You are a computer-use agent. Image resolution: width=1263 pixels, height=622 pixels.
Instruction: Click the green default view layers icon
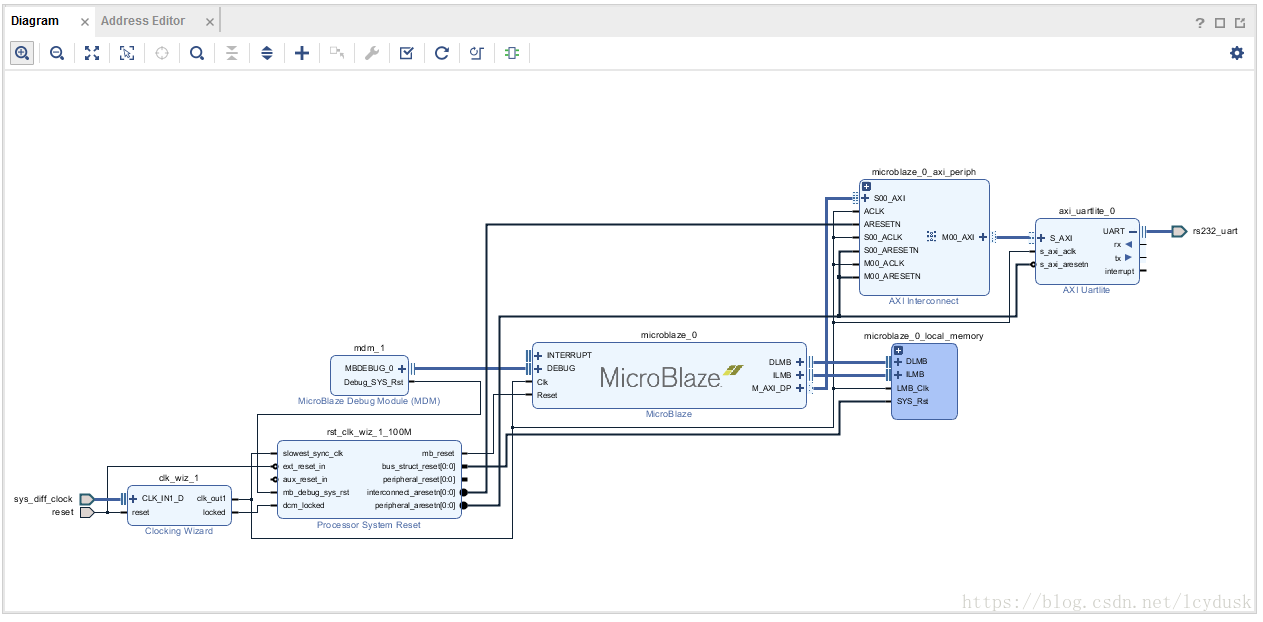pyautogui.click(x=512, y=53)
